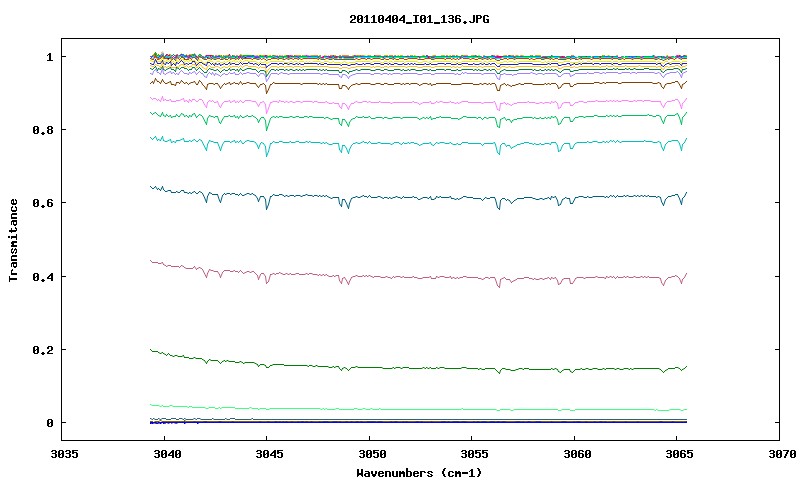
Task: Click the x-axis tick label 3040
Action: click(167, 454)
